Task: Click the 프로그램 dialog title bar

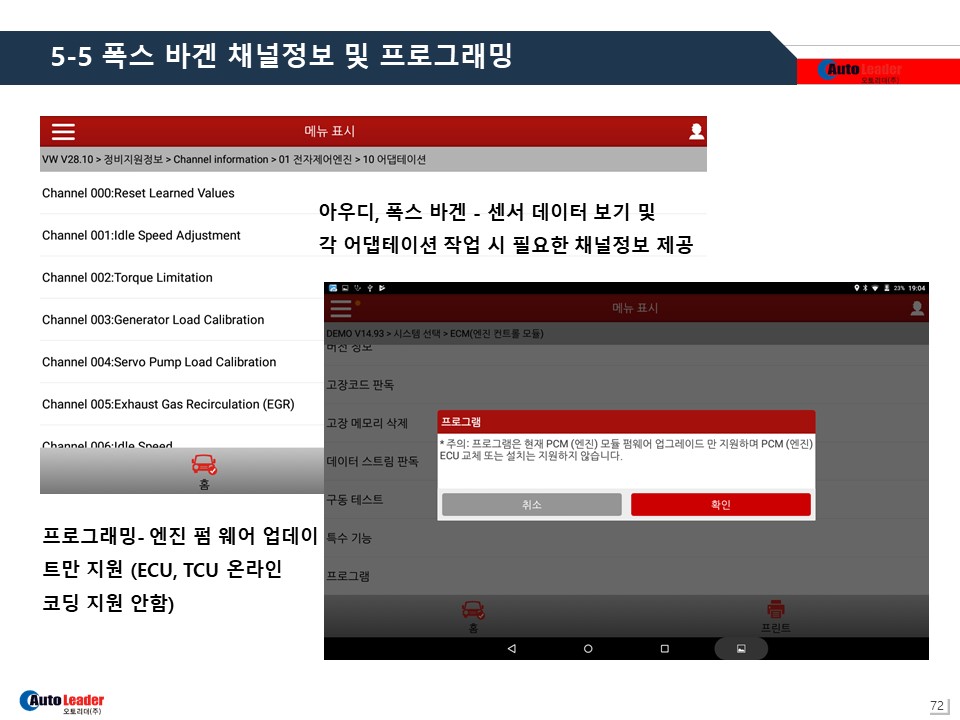Action: pyautogui.click(x=626, y=422)
